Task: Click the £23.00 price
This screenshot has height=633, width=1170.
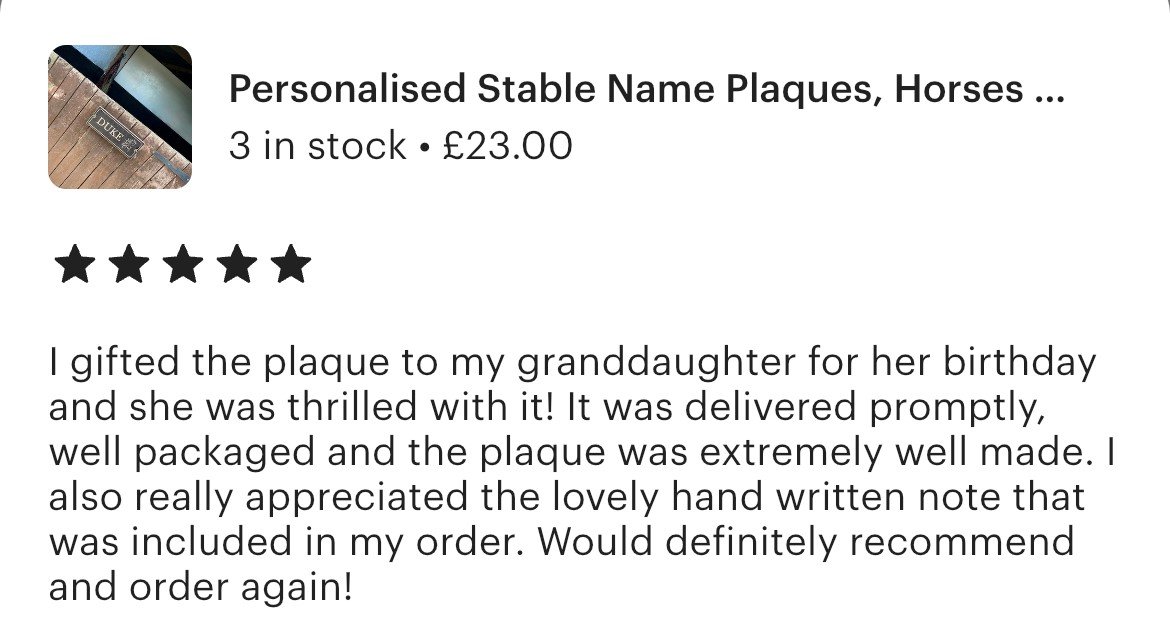Action: pos(507,146)
